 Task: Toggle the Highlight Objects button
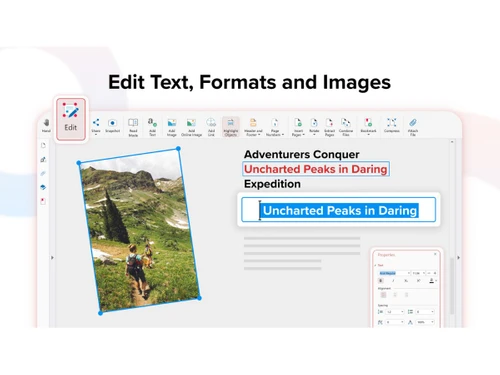point(231,127)
